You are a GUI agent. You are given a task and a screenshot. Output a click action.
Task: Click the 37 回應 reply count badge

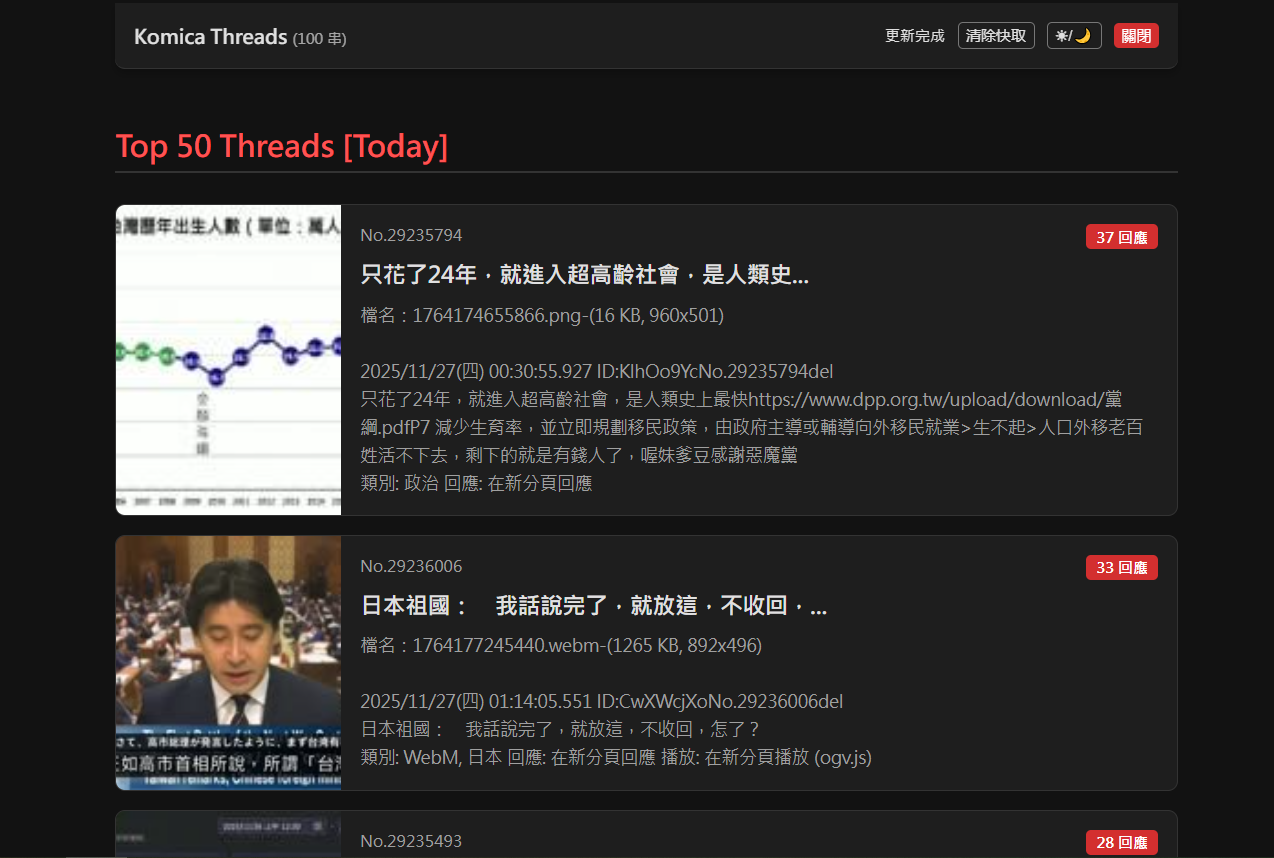[x=1121, y=237]
